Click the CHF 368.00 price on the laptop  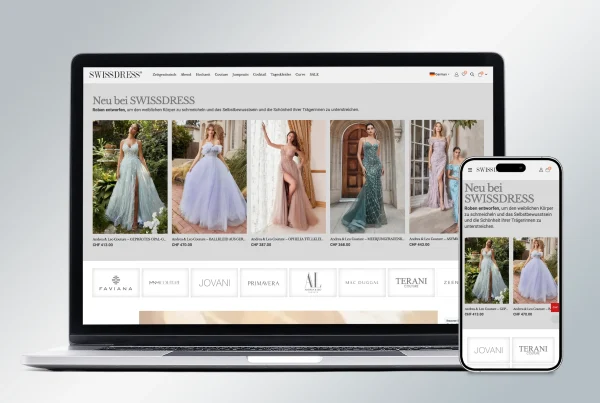point(340,245)
